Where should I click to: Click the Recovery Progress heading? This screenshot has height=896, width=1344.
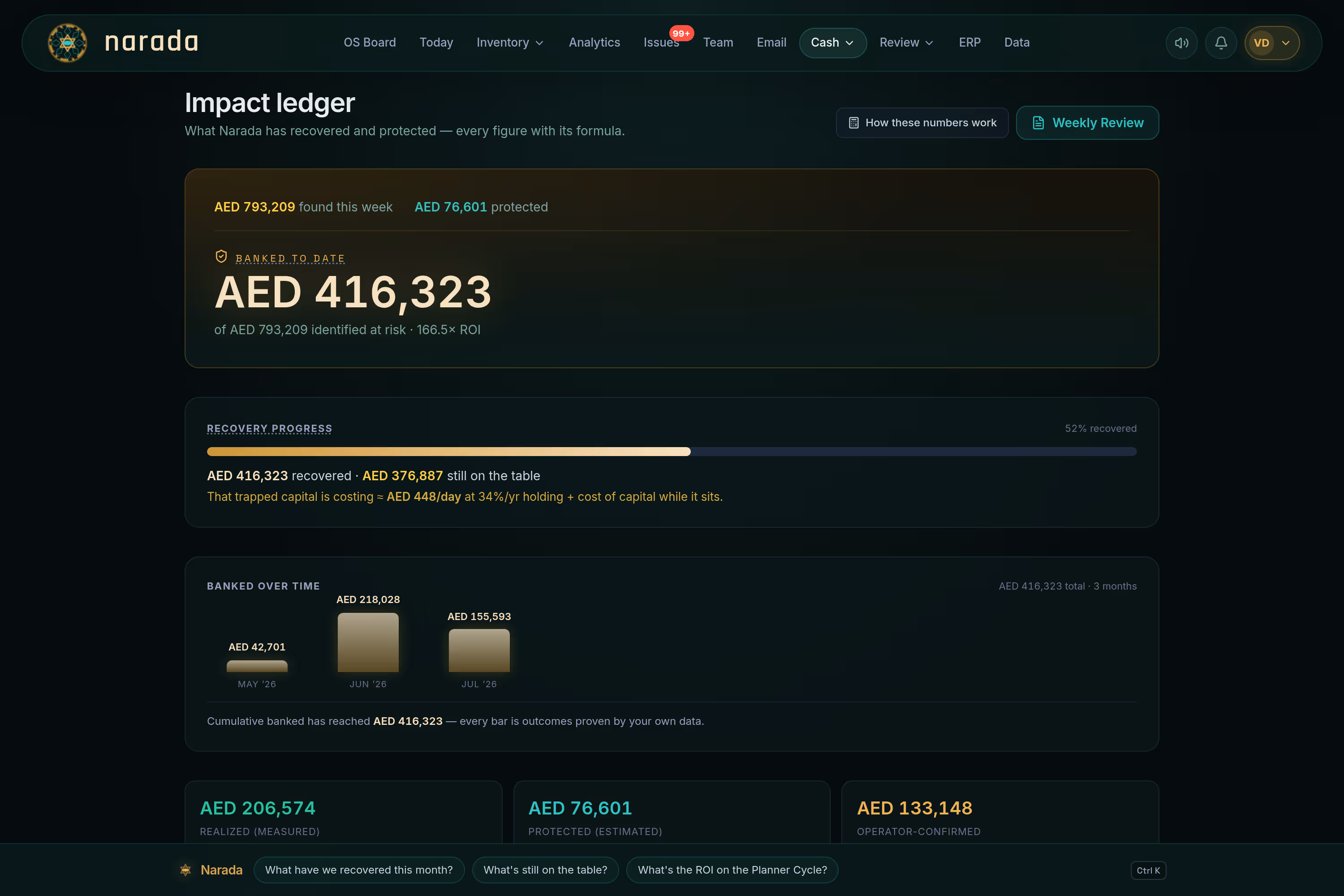[x=269, y=428]
